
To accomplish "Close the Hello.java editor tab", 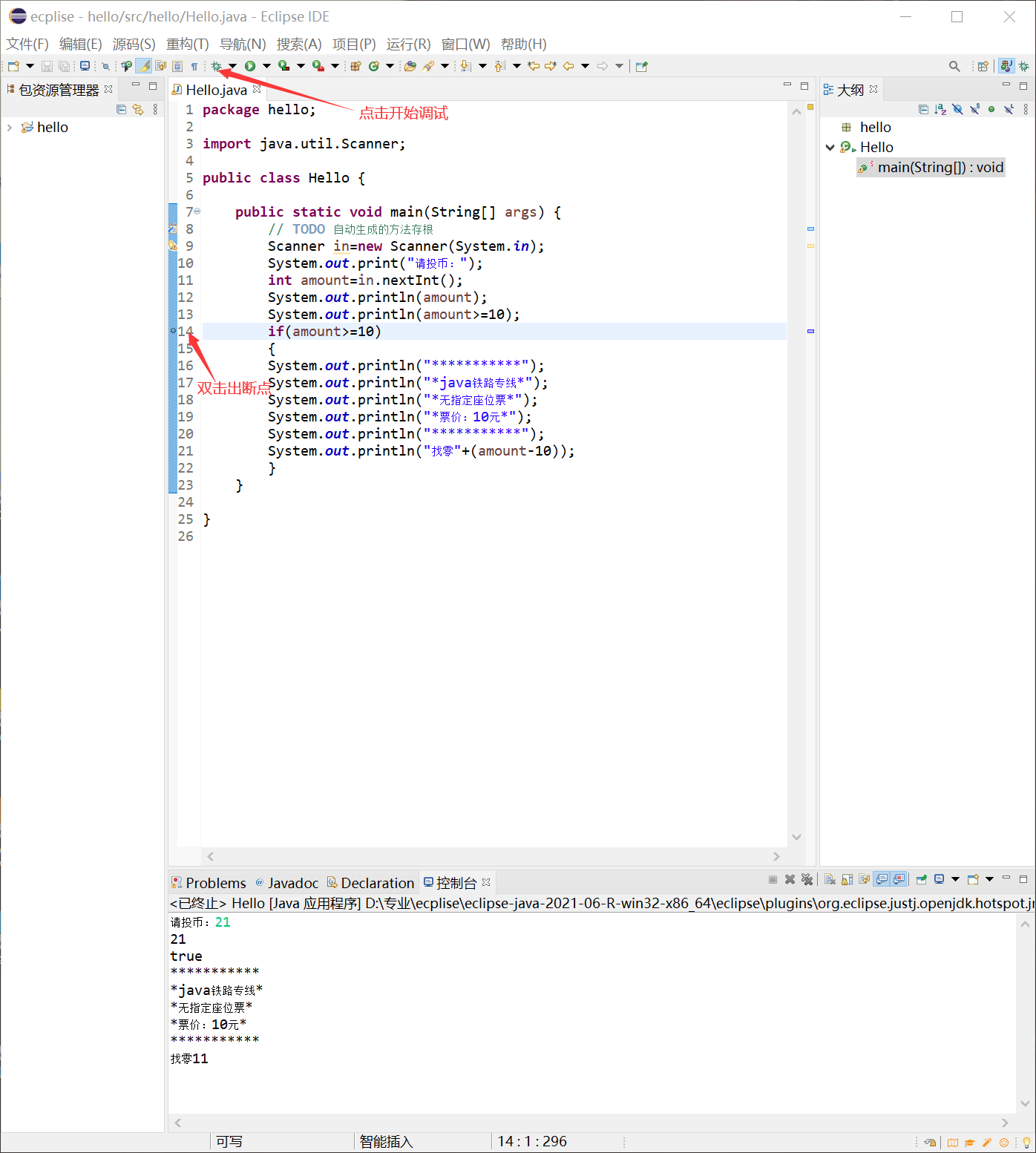I will 257,89.
